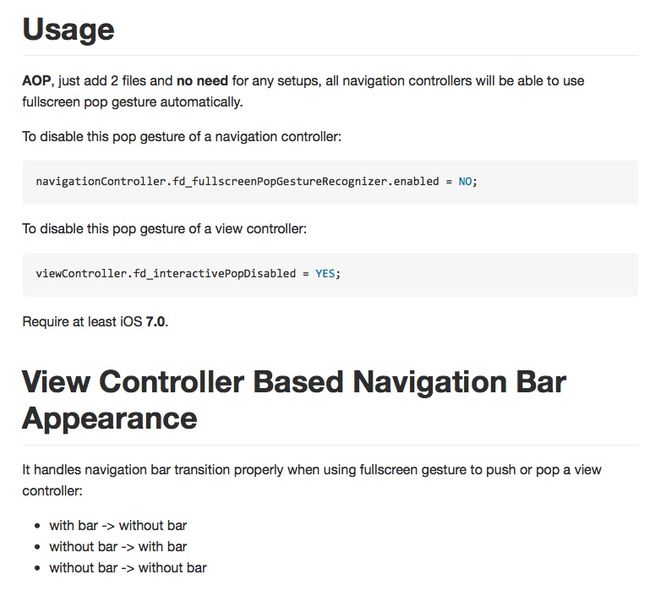
Task: Click the 'Require at least iOS' sentence
Action: point(95,322)
